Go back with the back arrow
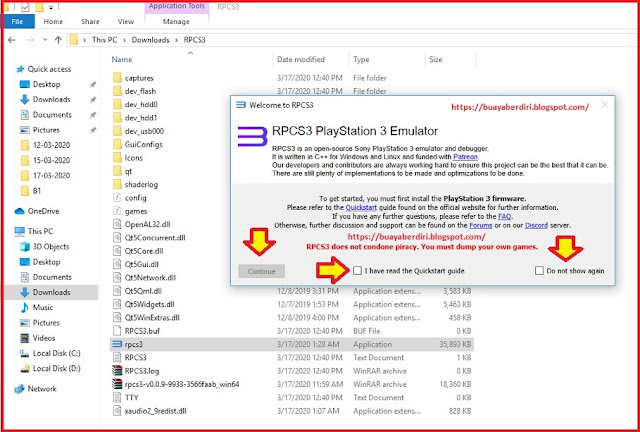The height and width of the screenshot is (432, 640). coord(12,40)
